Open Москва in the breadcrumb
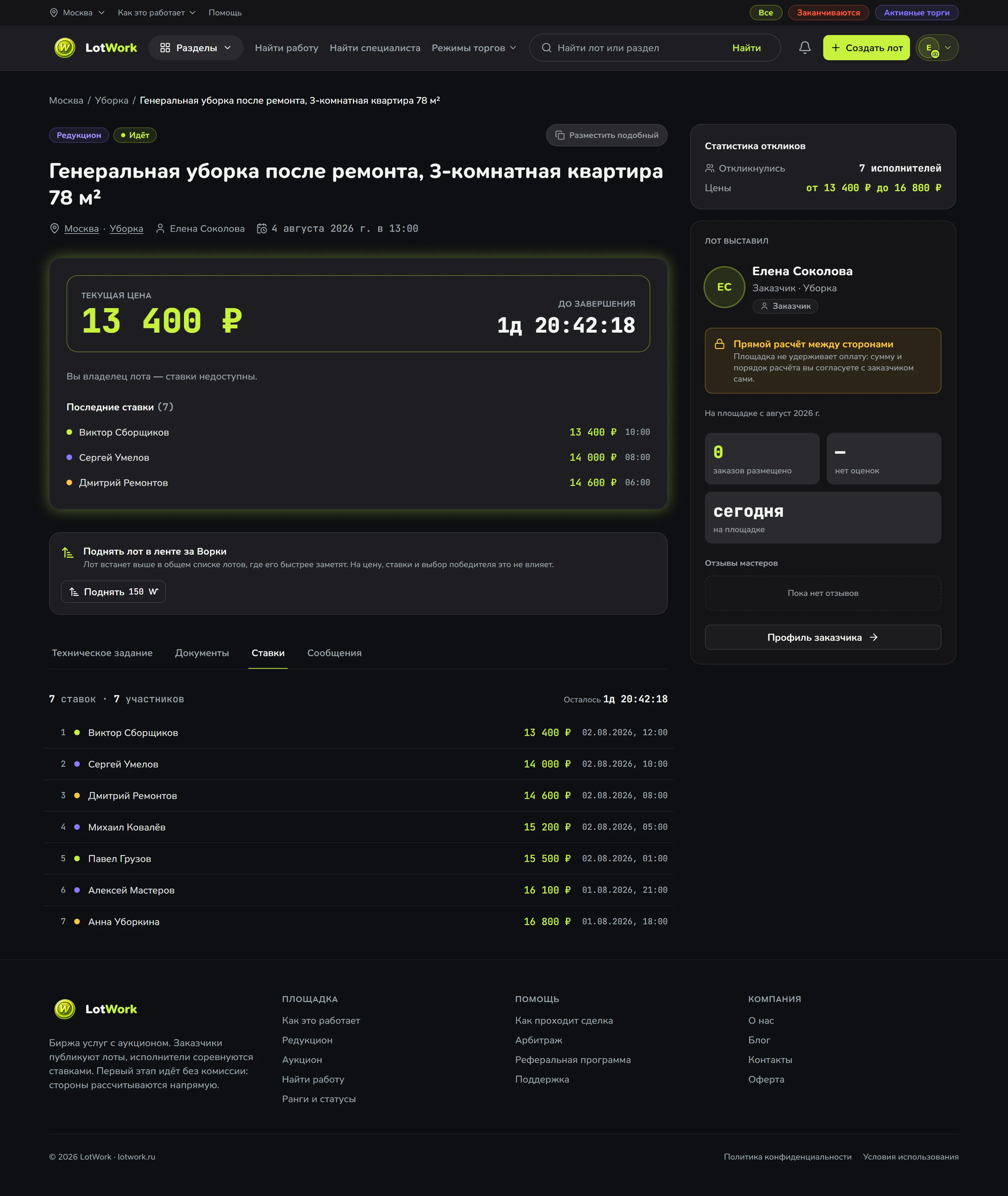 pos(66,100)
